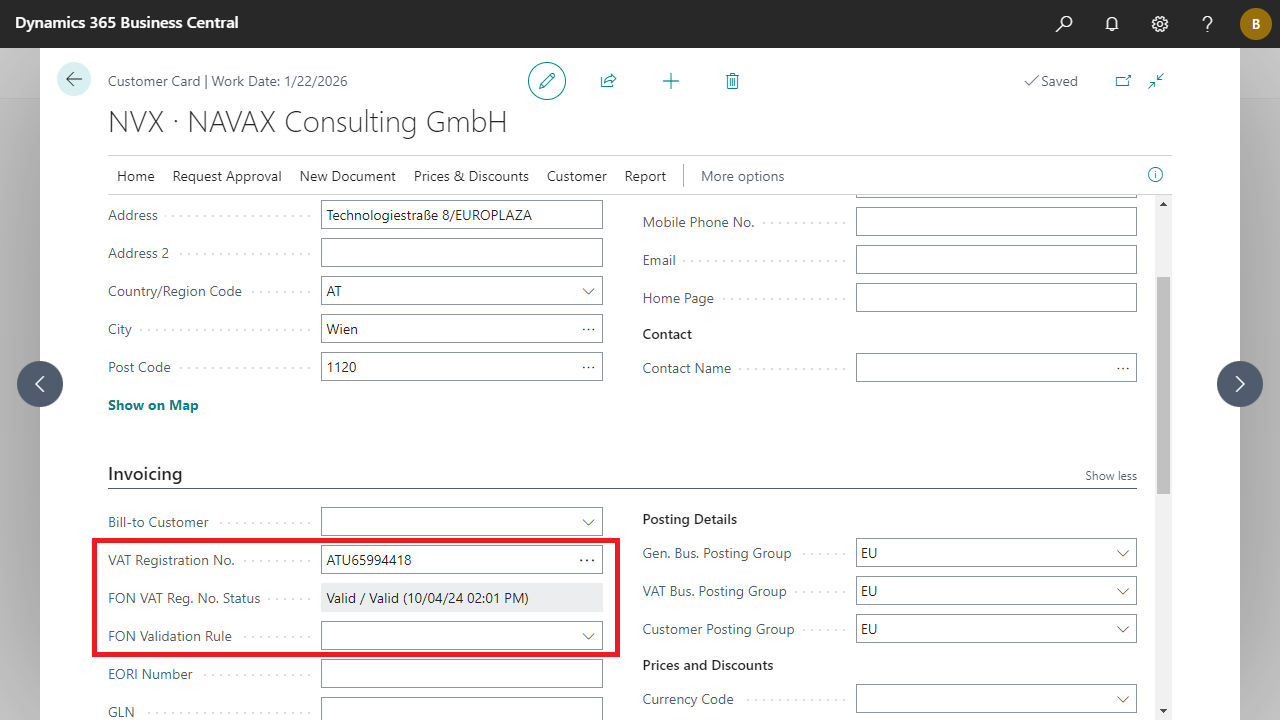Go to next record arrow

point(1240,384)
